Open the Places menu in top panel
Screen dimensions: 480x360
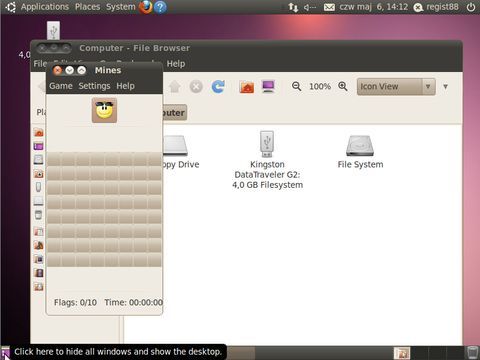point(87,7)
